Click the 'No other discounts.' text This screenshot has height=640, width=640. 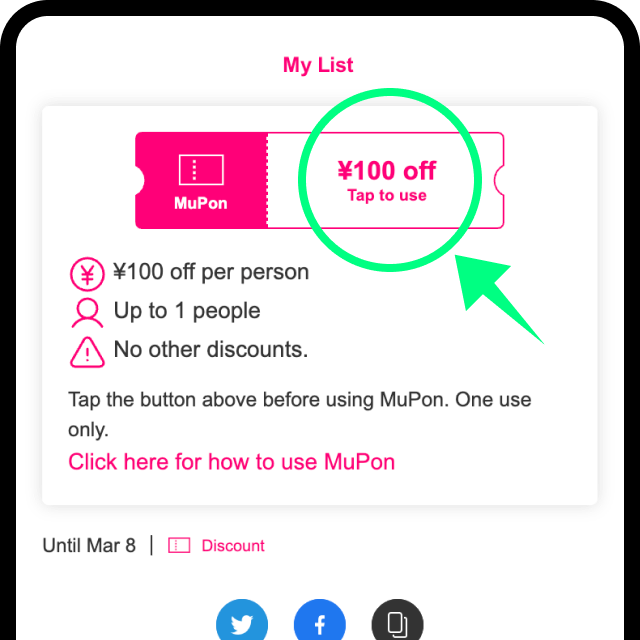click(211, 349)
